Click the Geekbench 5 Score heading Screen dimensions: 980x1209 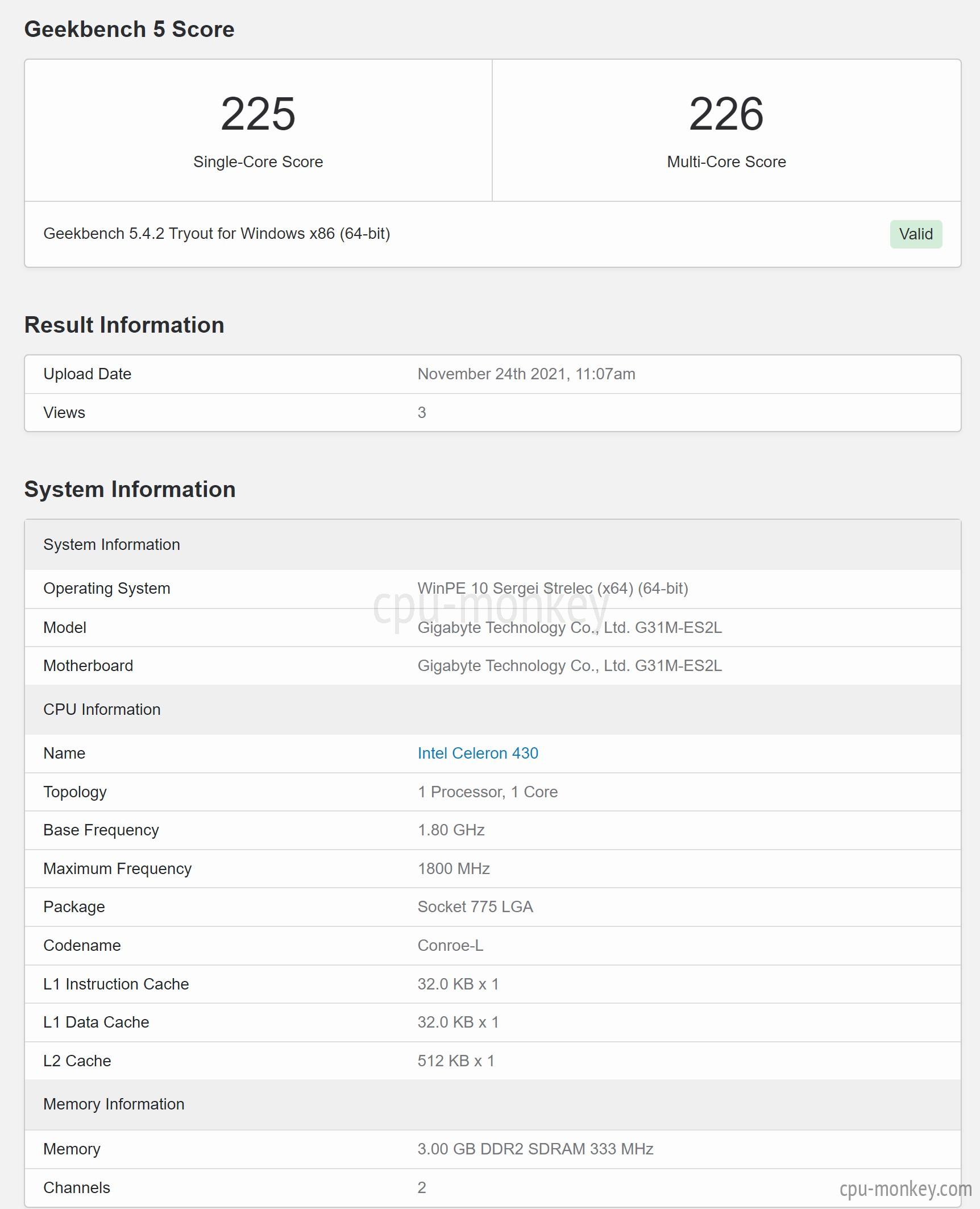point(129,29)
